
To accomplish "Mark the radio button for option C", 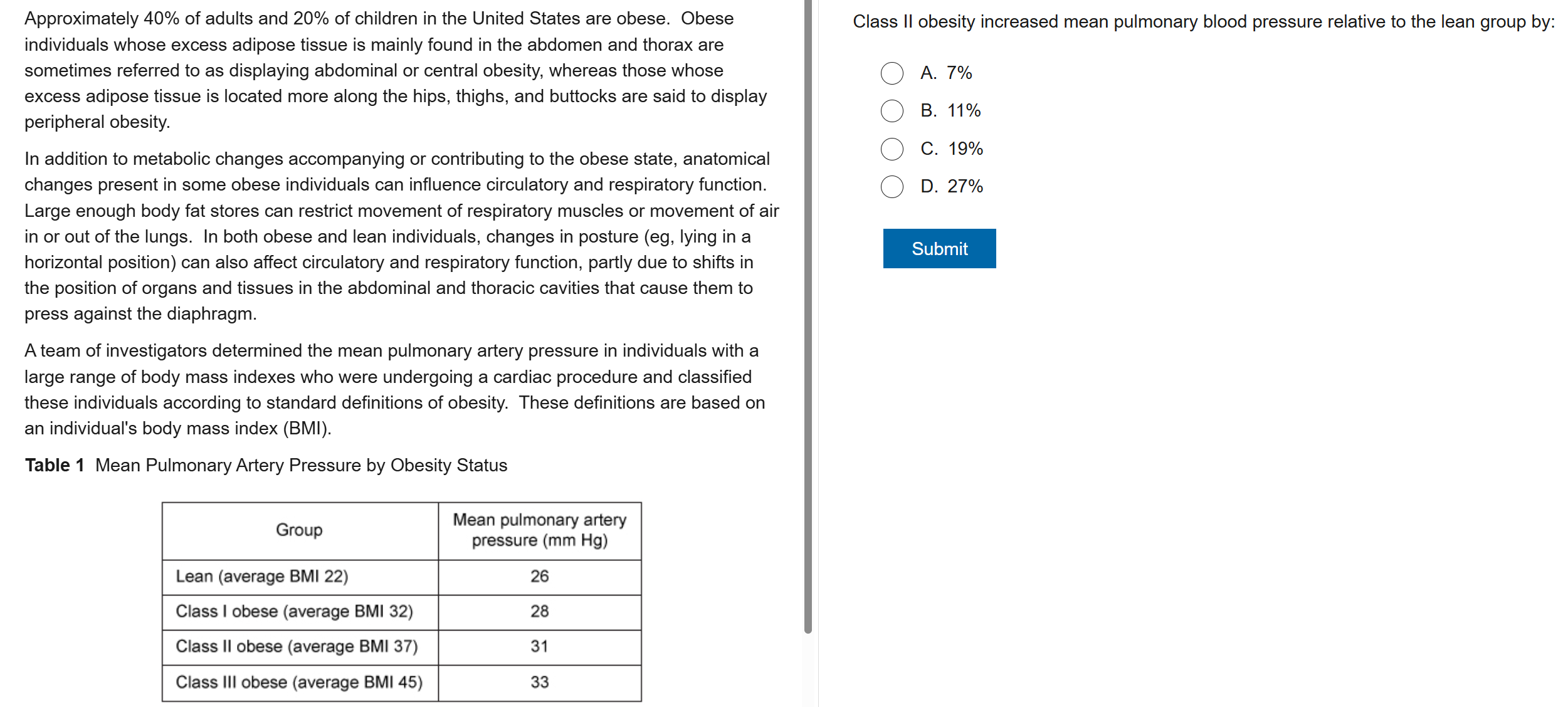I will (892, 149).
